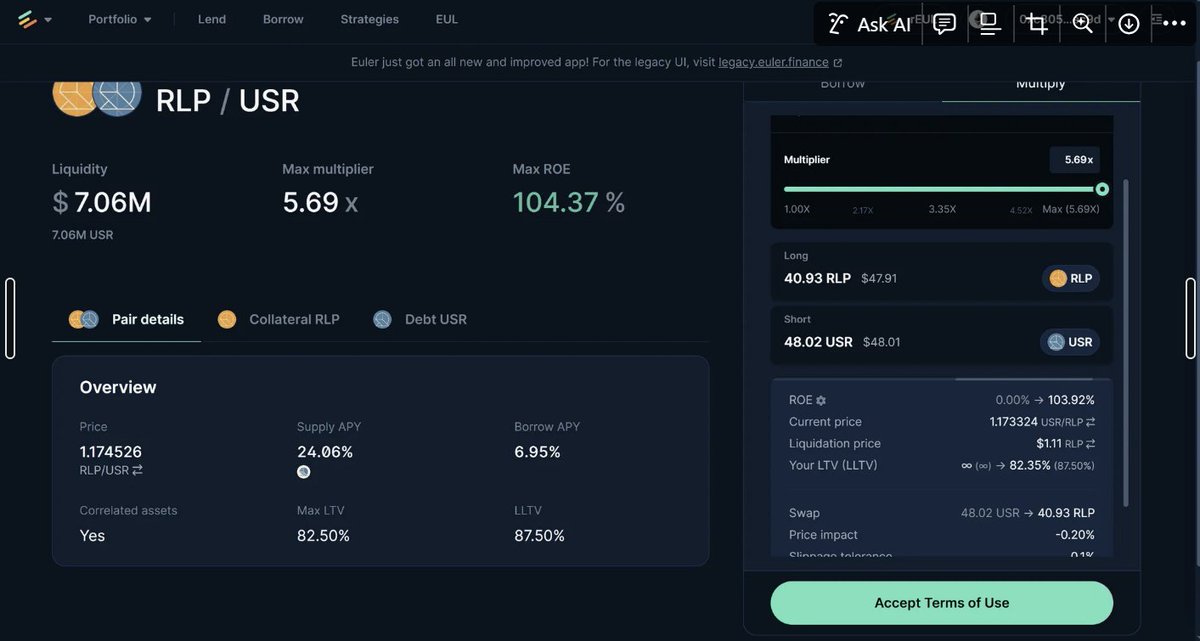Open ROE settings gear icon
The image size is (1200, 641).
point(821,400)
